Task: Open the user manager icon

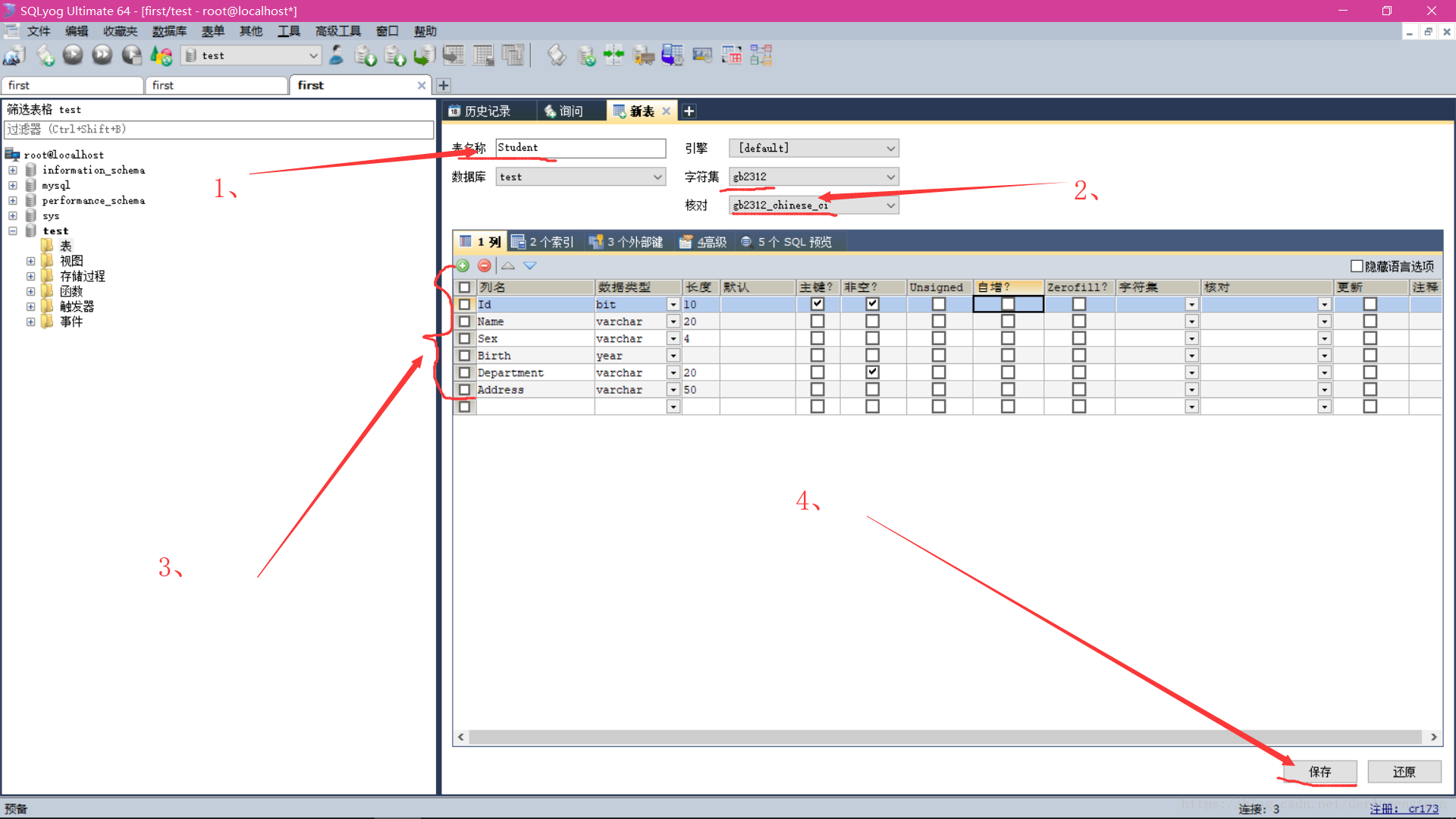Action: tap(337, 55)
